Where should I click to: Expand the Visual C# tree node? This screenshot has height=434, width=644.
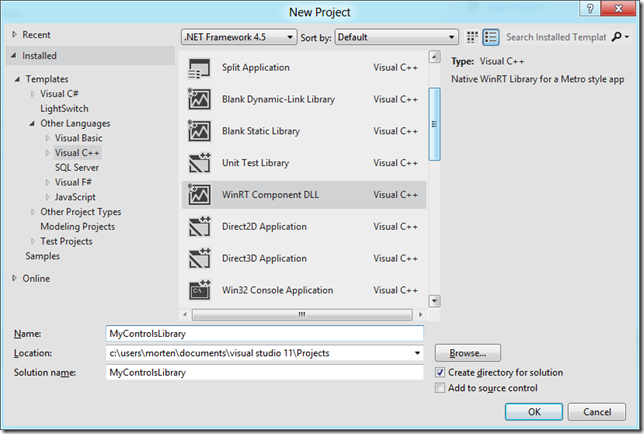[33, 94]
